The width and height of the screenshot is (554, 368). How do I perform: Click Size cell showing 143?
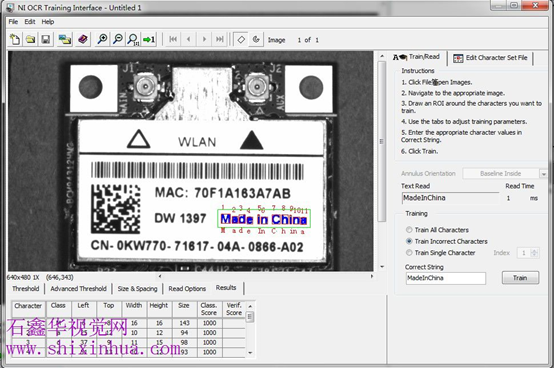point(184,323)
